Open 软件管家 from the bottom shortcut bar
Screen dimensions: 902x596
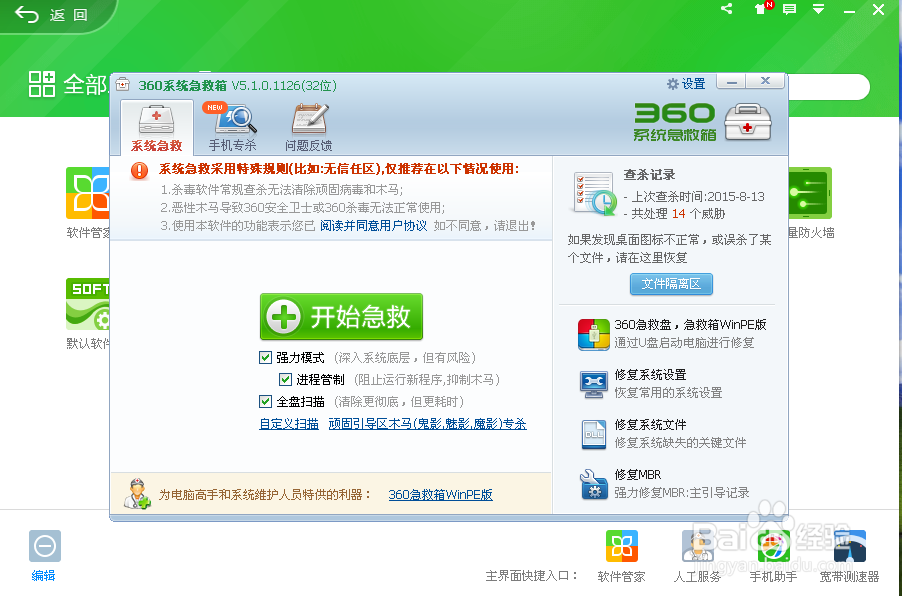point(621,548)
